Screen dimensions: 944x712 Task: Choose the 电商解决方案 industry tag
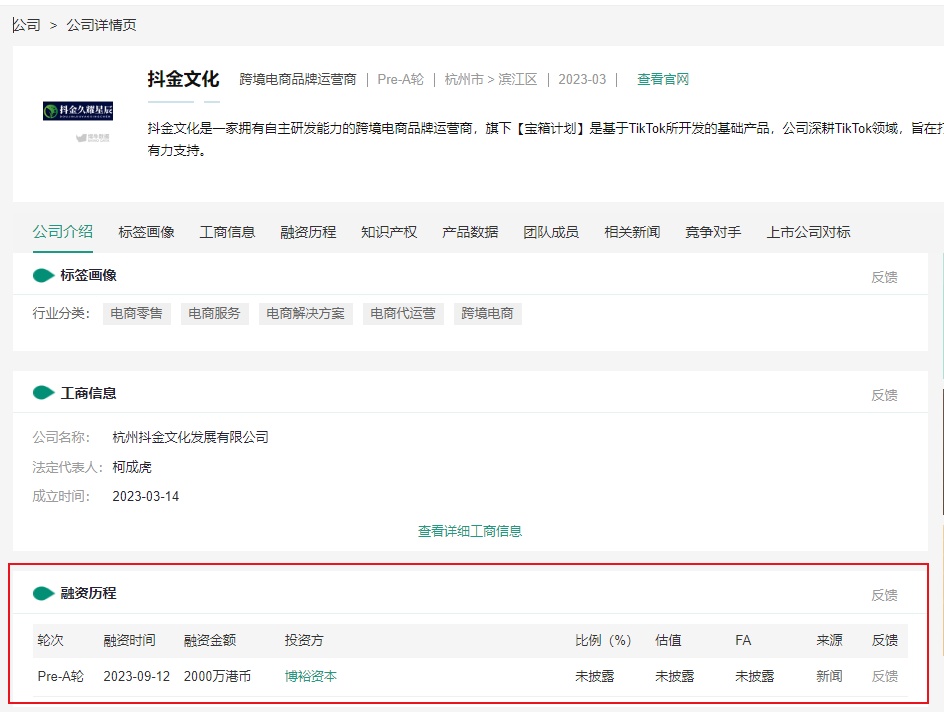coord(306,314)
